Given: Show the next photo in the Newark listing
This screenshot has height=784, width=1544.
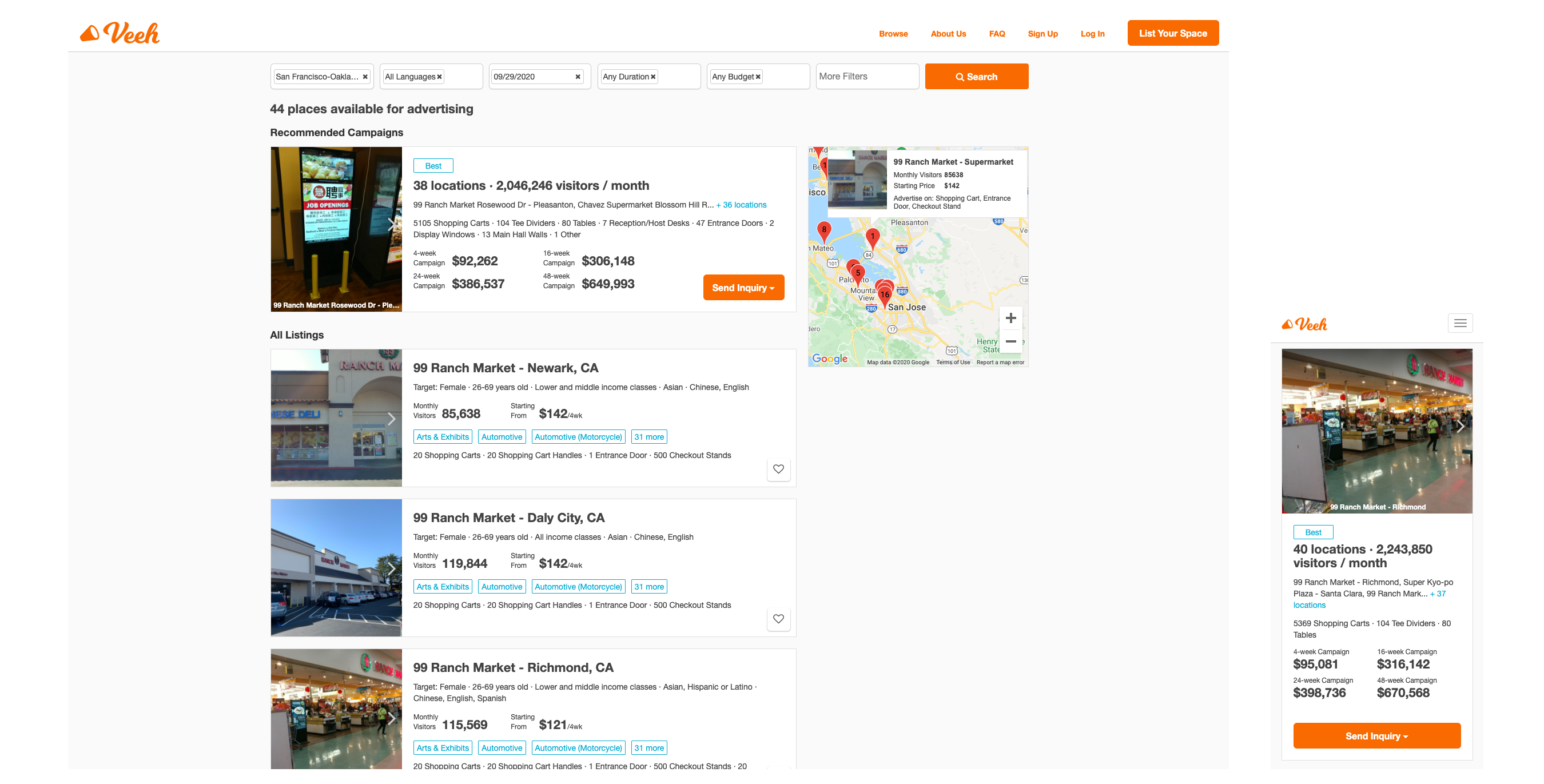Looking at the screenshot, I should coord(391,419).
